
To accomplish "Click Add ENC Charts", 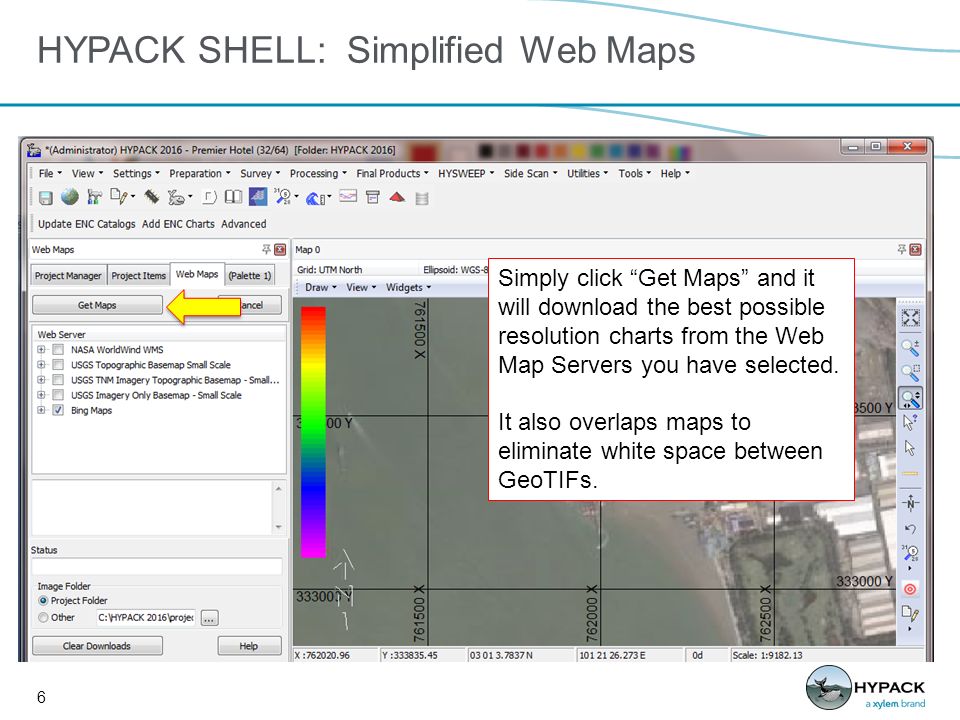I will pos(178,224).
